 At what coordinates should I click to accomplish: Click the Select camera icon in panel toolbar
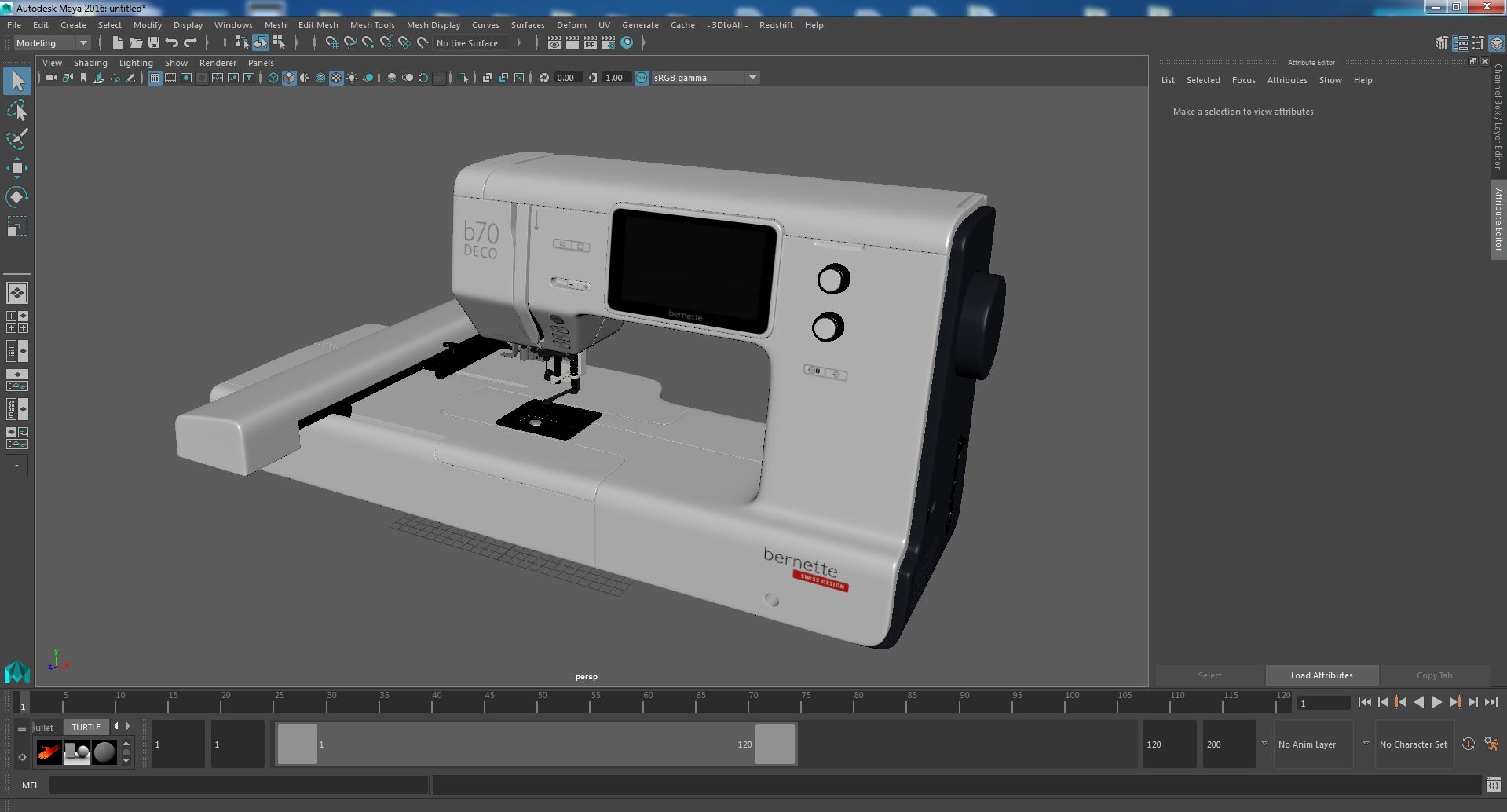[x=51, y=78]
